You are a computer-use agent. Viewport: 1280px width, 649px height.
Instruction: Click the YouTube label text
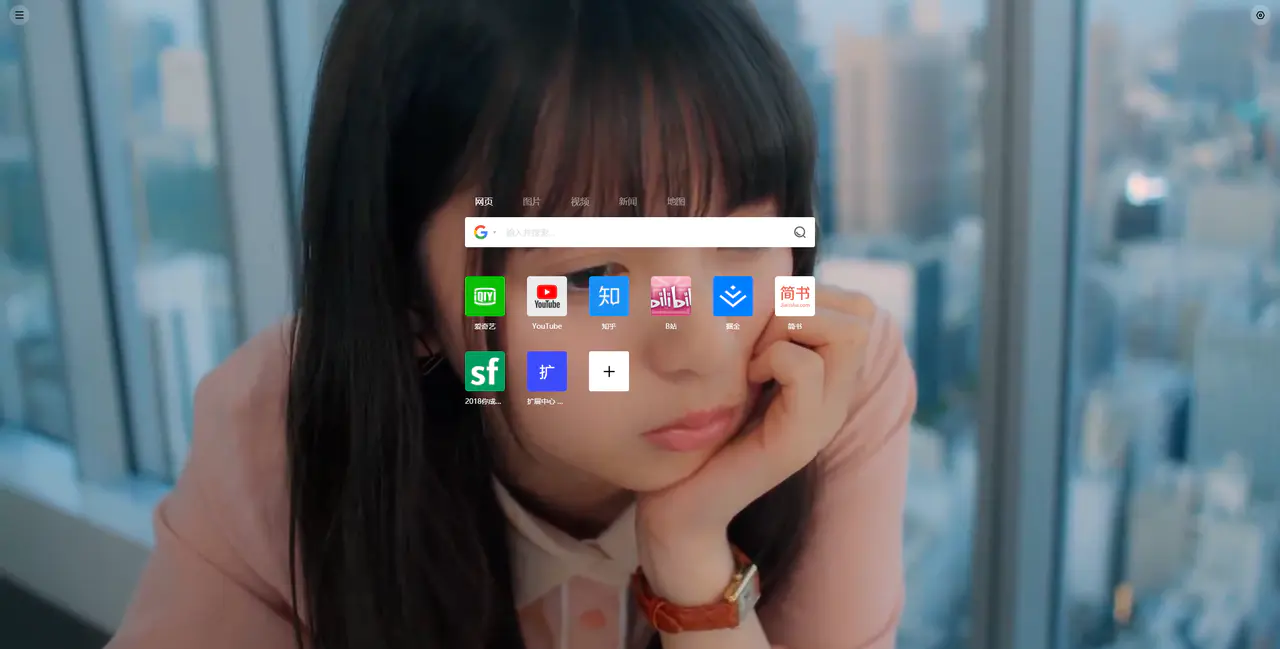(x=547, y=326)
